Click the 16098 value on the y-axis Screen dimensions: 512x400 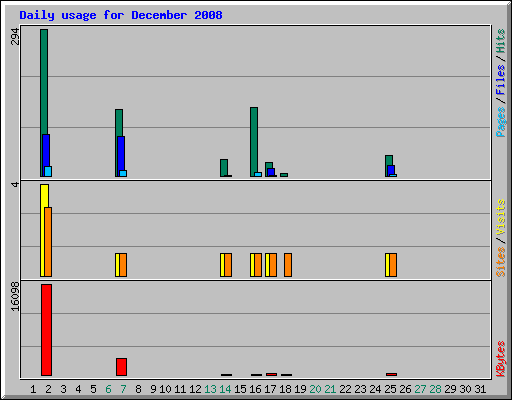pos(15,297)
